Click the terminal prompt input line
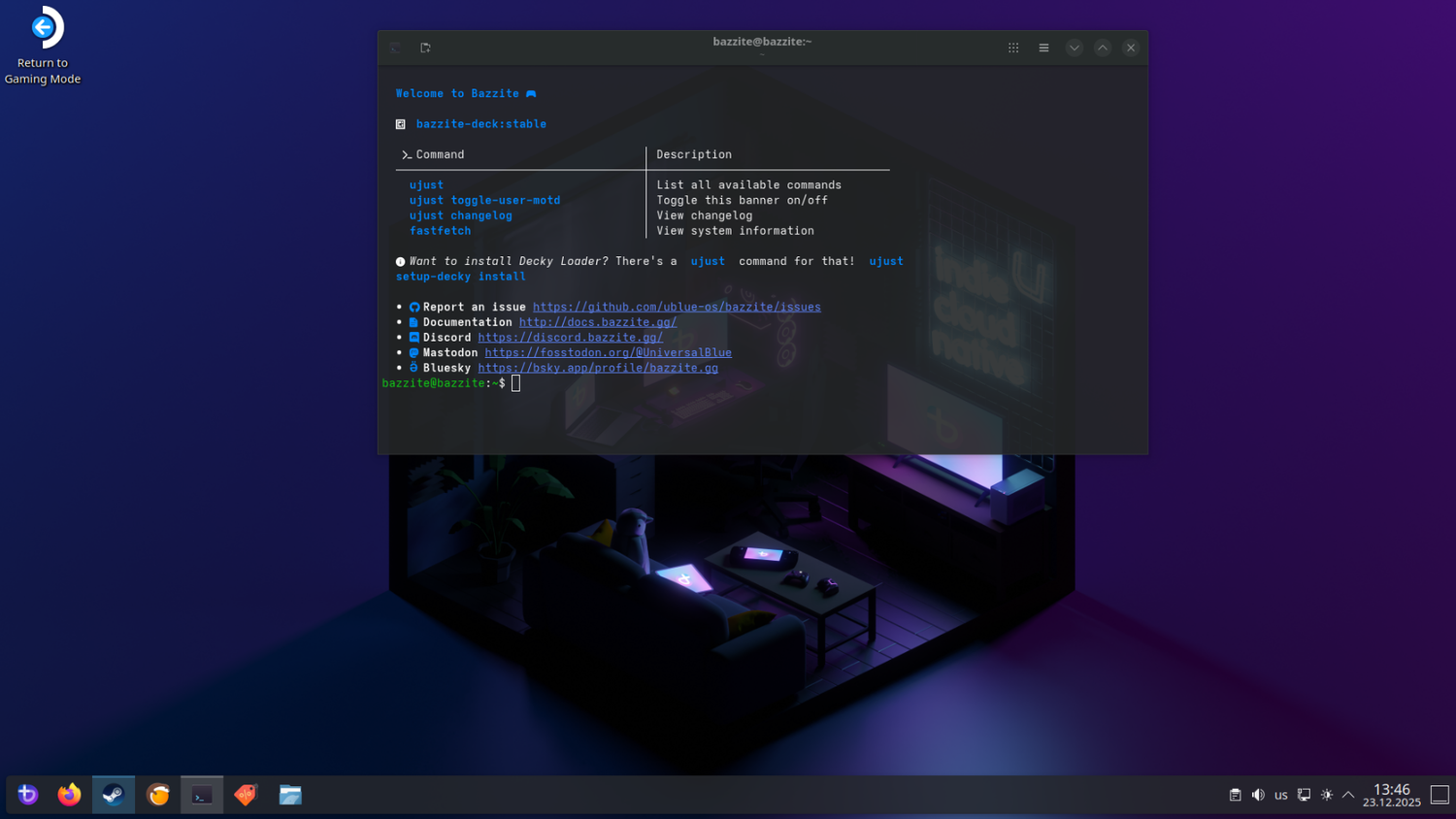Image resolution: width=1456 pixels, height=819 pixels. (763, 383)
